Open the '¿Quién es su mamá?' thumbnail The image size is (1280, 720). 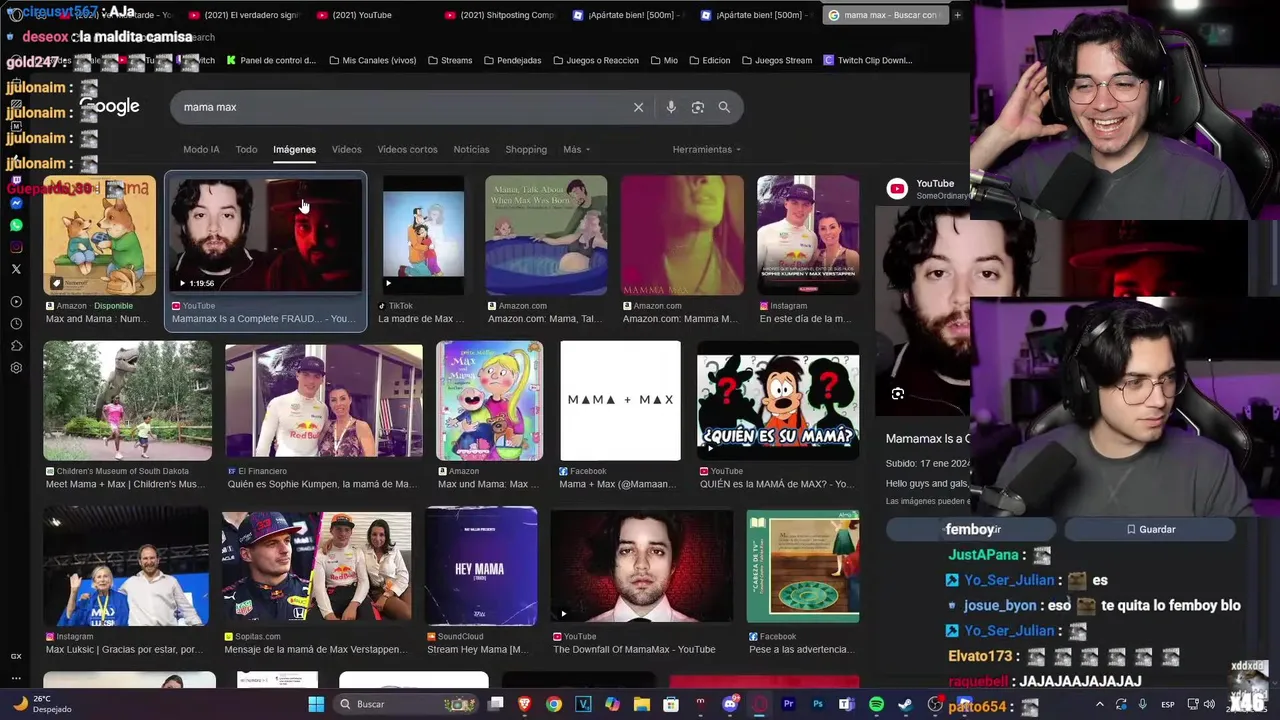(x=778, y=401)
